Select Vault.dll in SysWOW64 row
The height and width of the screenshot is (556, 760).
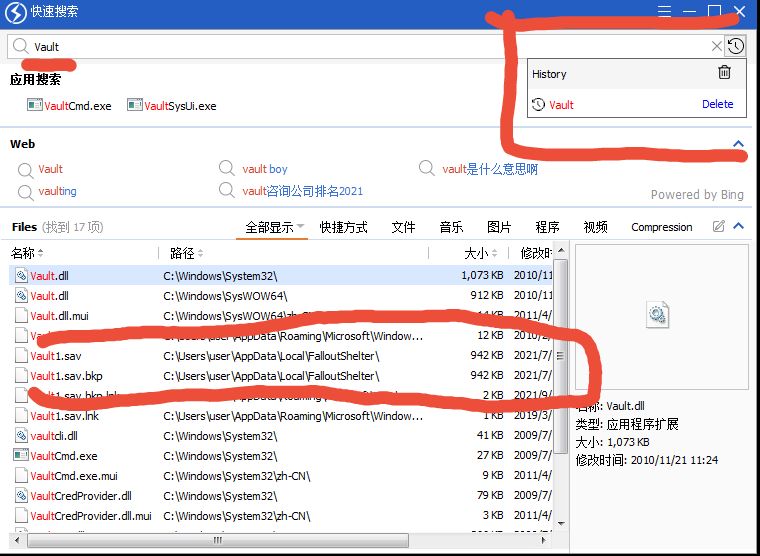(281, 296)
